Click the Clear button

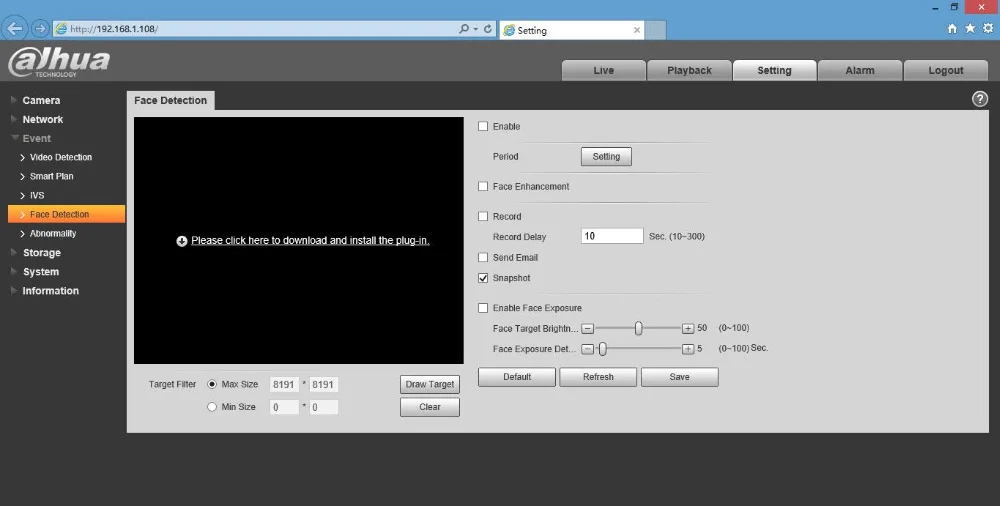point(430,407)
